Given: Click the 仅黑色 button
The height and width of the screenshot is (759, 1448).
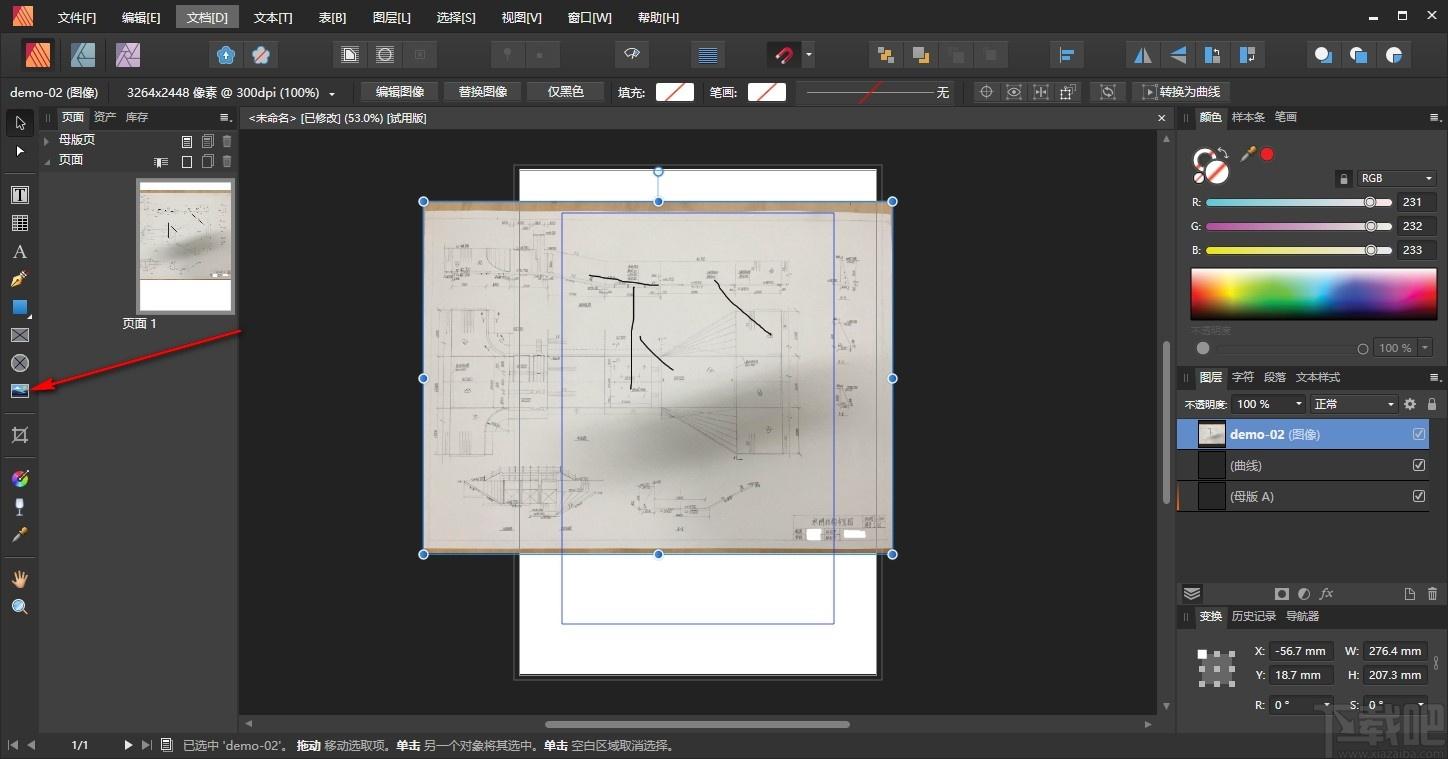Looking at the screenshot, I should point(566,92).
